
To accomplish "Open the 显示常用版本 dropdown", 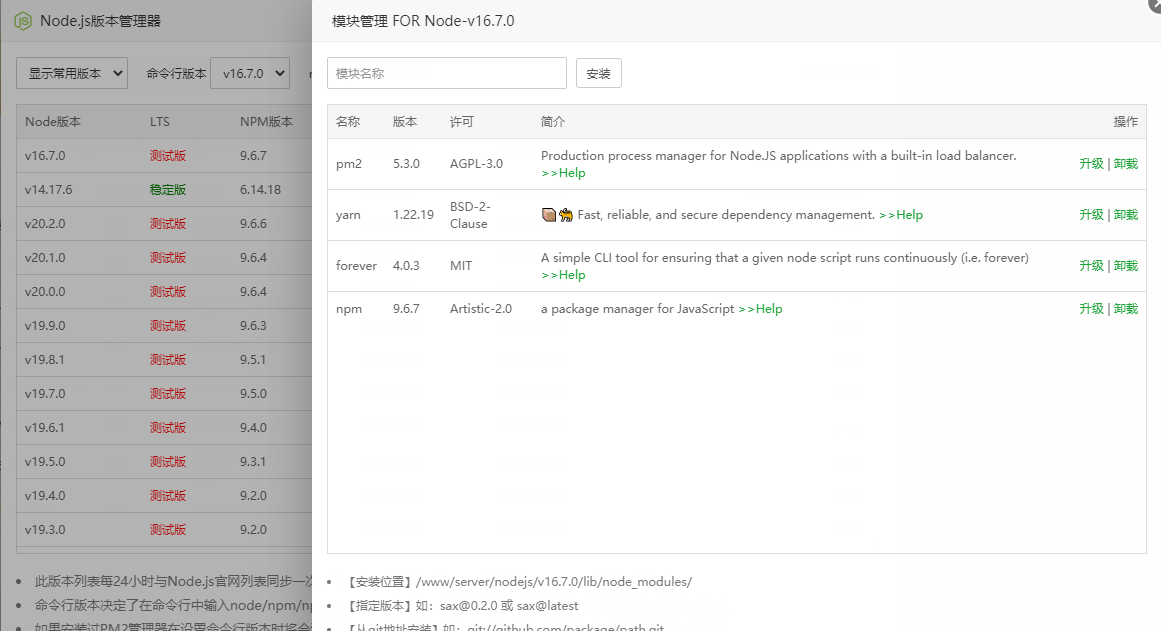I will [72, 73].
